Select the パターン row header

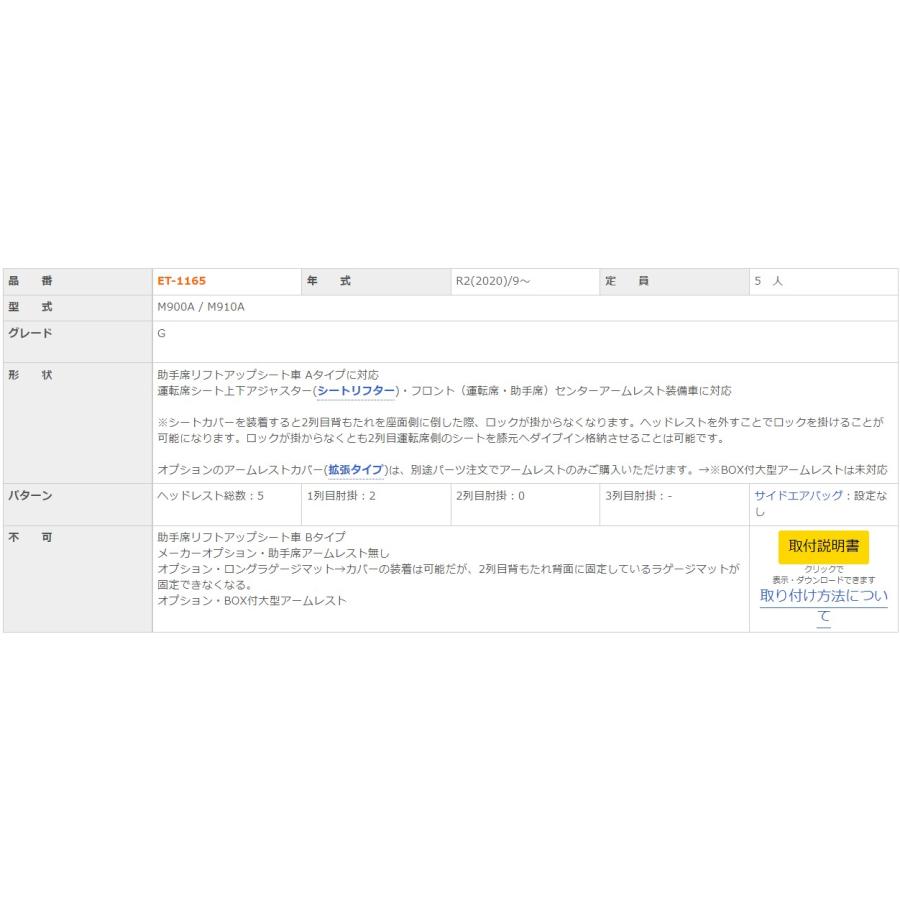[x=31, y=495]
